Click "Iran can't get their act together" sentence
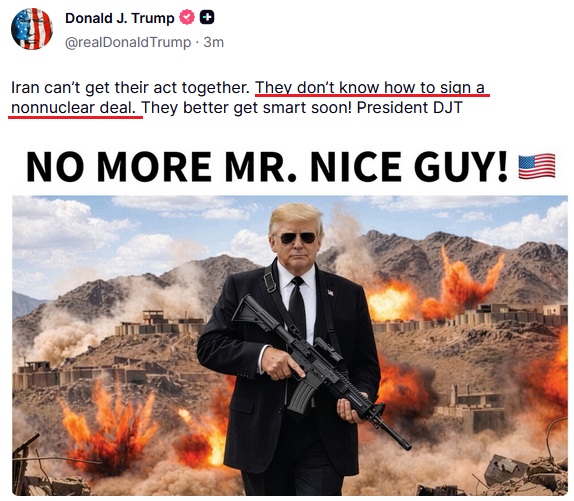 (130, 88)
